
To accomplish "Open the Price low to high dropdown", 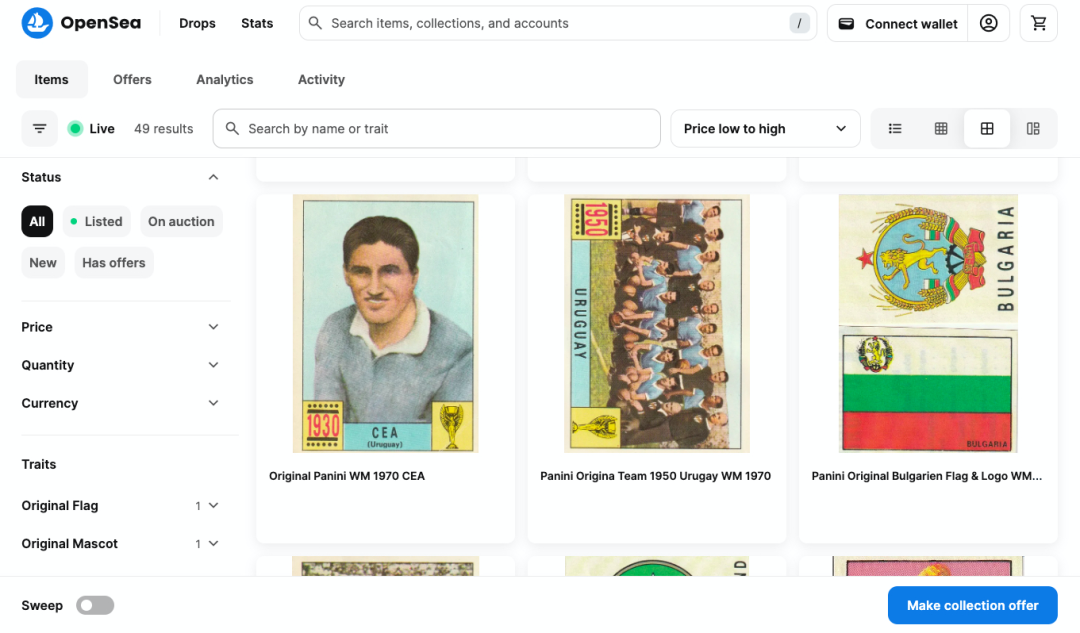I will [765, 129].
